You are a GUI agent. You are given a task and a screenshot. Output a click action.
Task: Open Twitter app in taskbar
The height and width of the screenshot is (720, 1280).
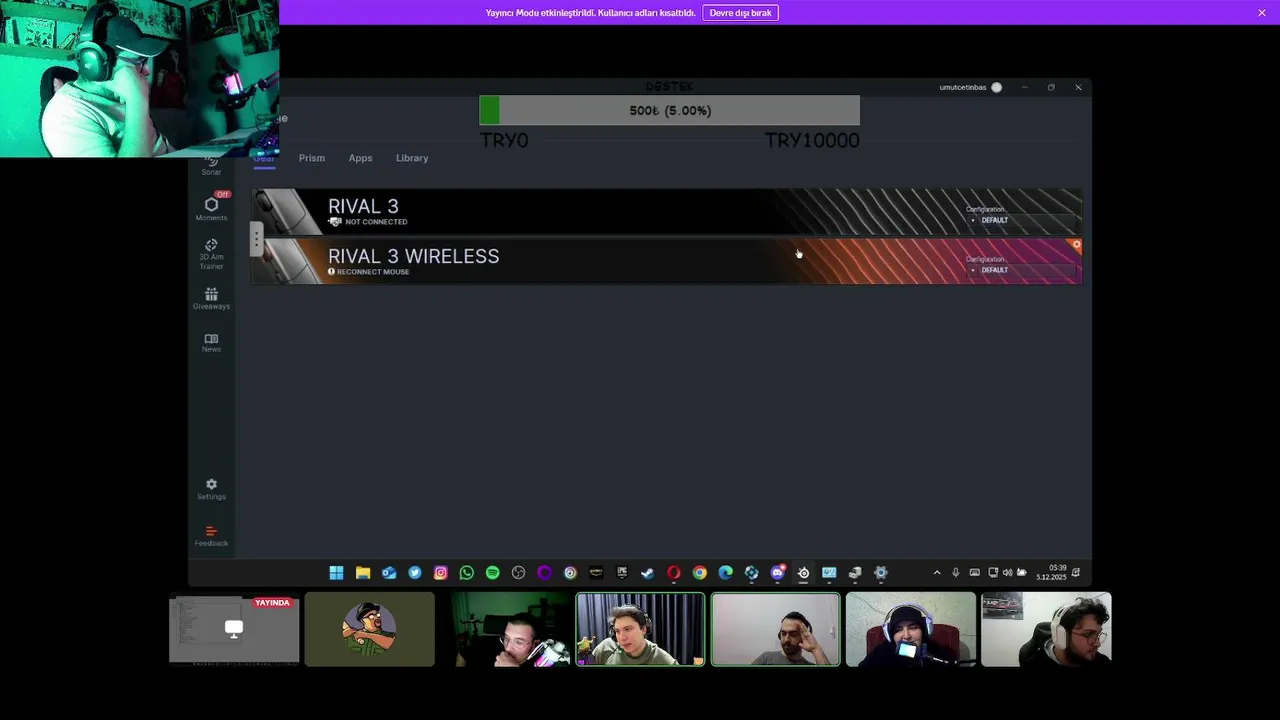415,573
